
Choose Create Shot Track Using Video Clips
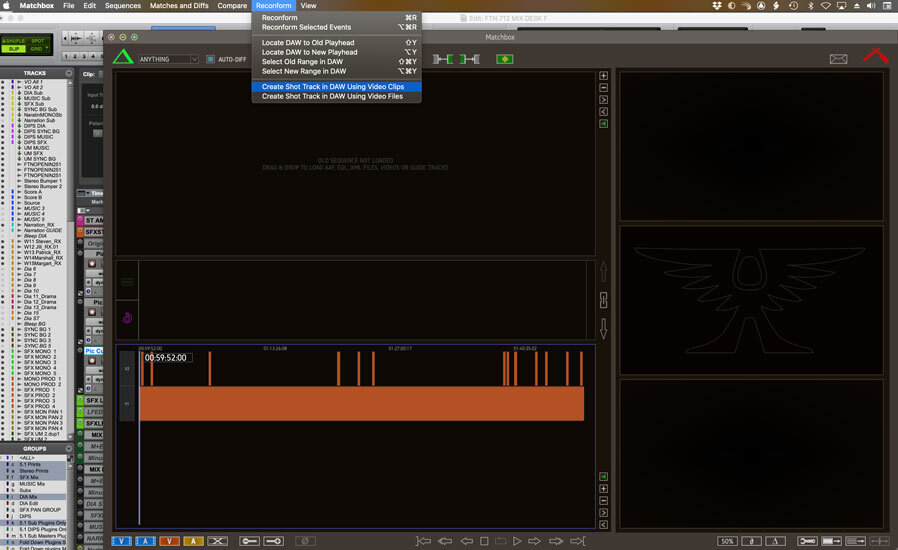click(x=336, y=87)
